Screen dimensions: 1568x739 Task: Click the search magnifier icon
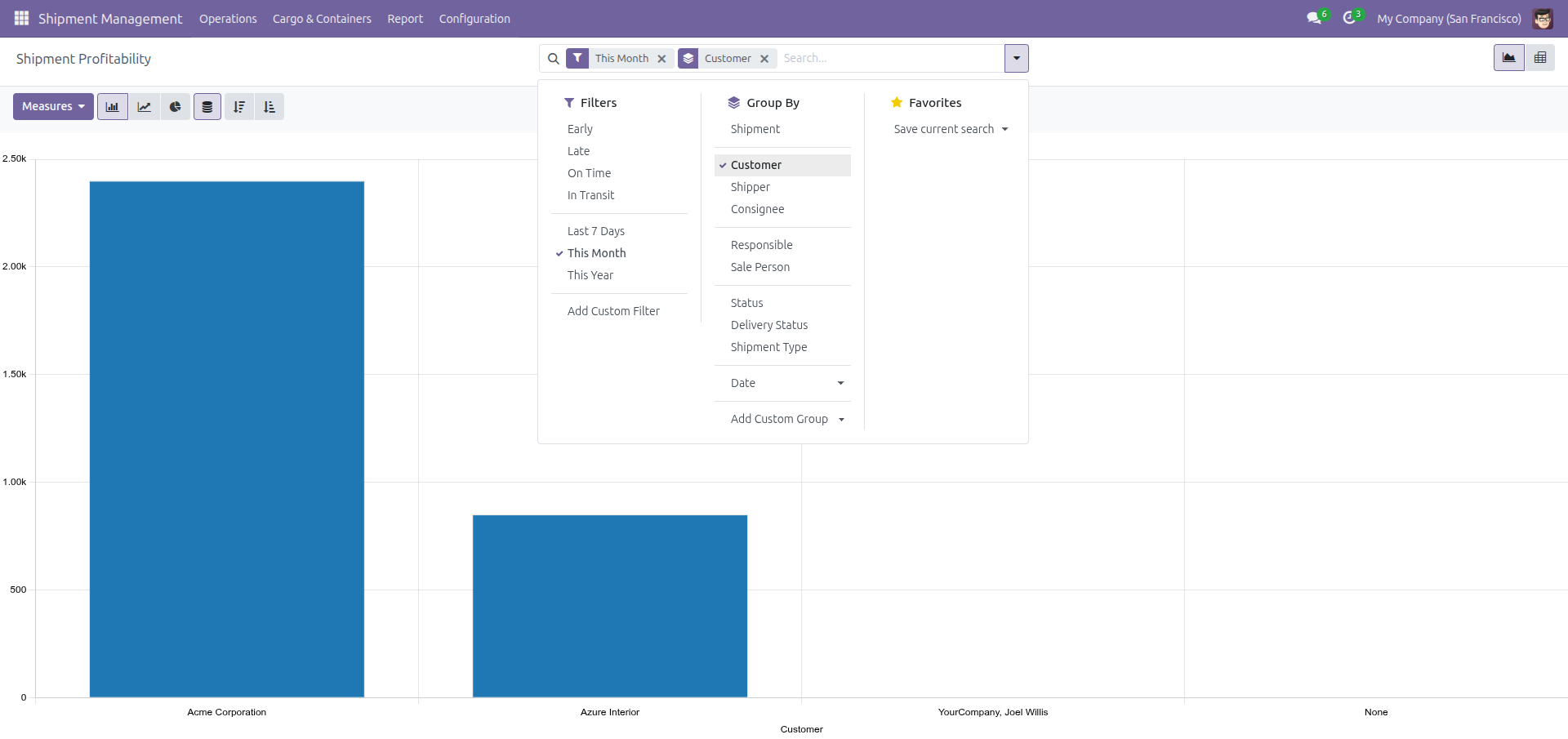tap(554, 59)
